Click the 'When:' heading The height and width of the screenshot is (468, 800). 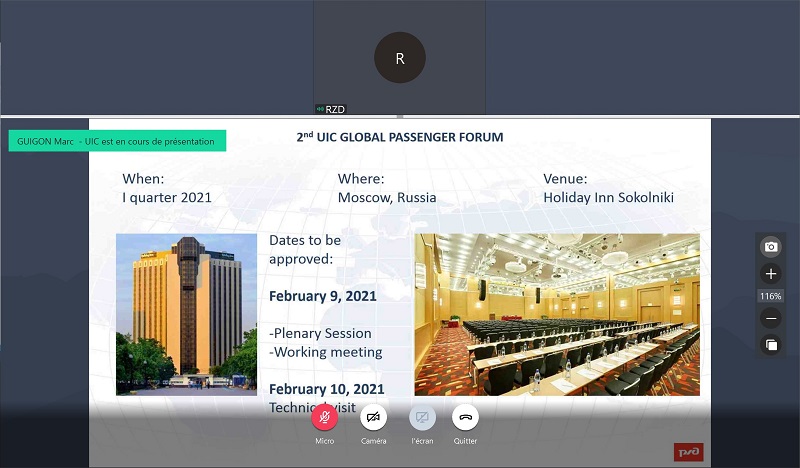(x=143, y=179)
